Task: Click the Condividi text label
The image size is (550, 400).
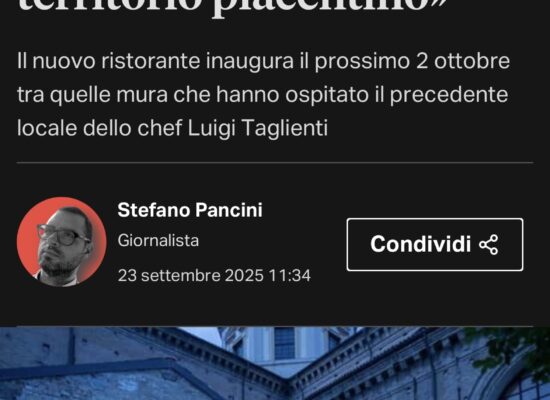Action: [421, 244]
